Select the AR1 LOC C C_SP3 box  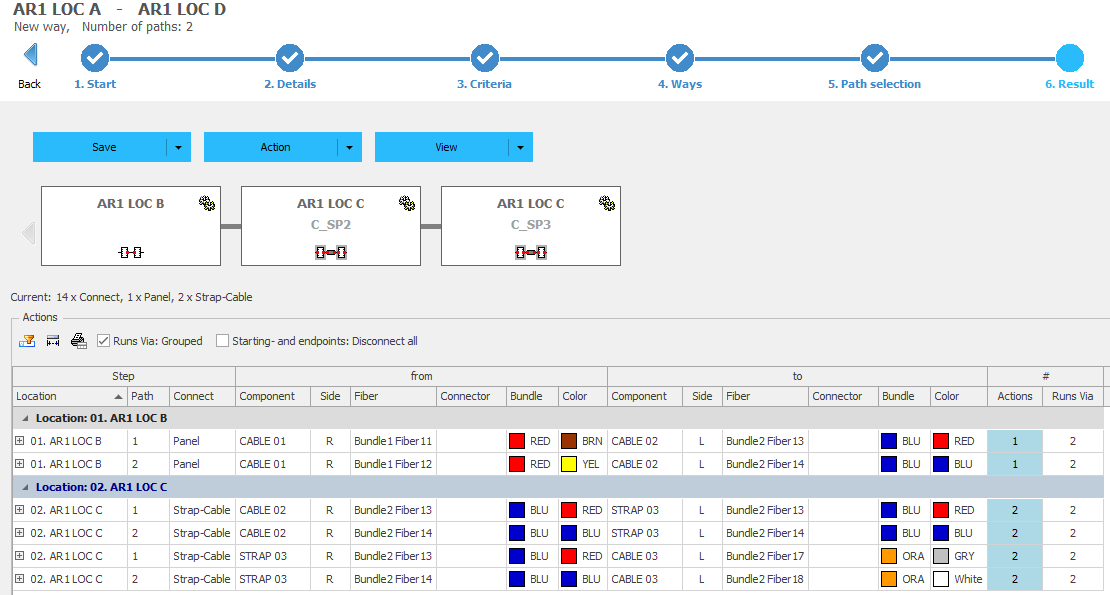pyautogui.click(x=531, y=226)
